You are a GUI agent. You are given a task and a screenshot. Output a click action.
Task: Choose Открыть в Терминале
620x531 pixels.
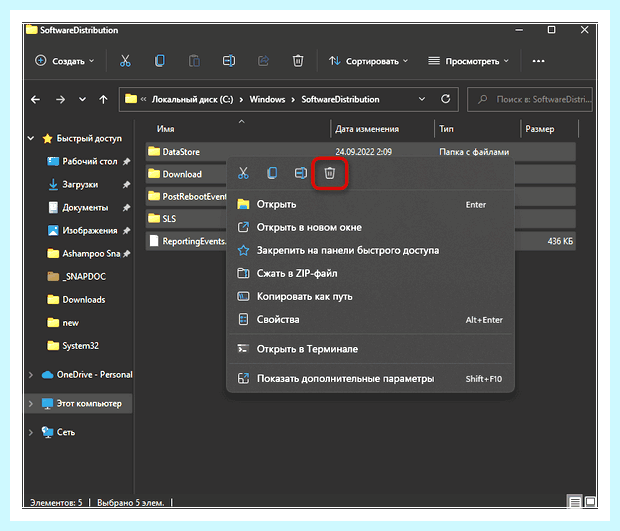370,349
